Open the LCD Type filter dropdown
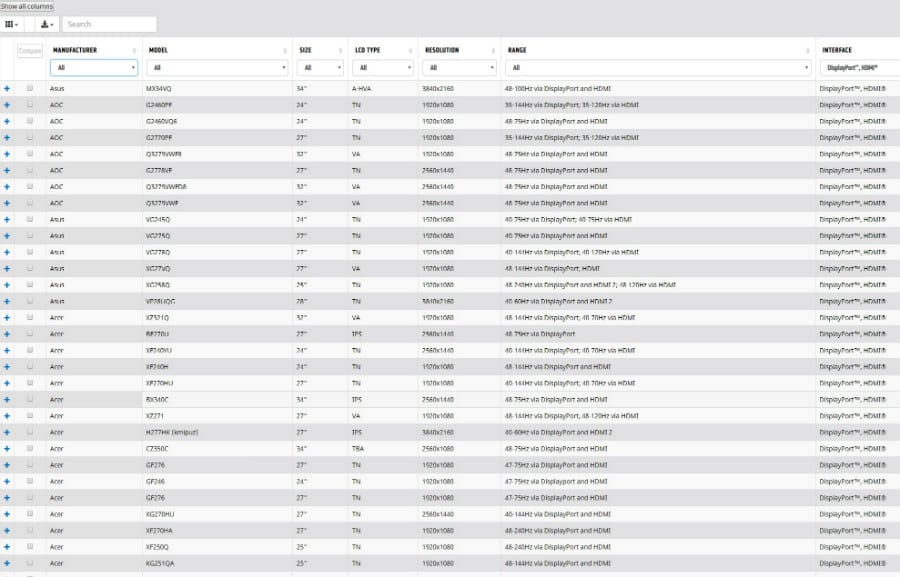Image resolution: width=900 pixels, height=577 pixels. click(383, 68)
